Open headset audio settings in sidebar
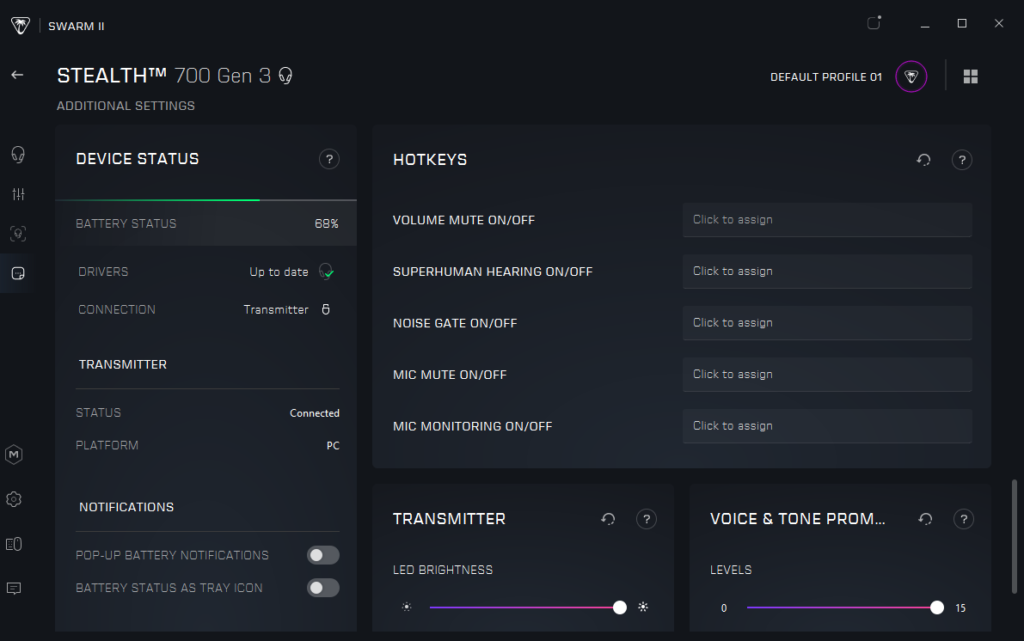 point(17,154)
